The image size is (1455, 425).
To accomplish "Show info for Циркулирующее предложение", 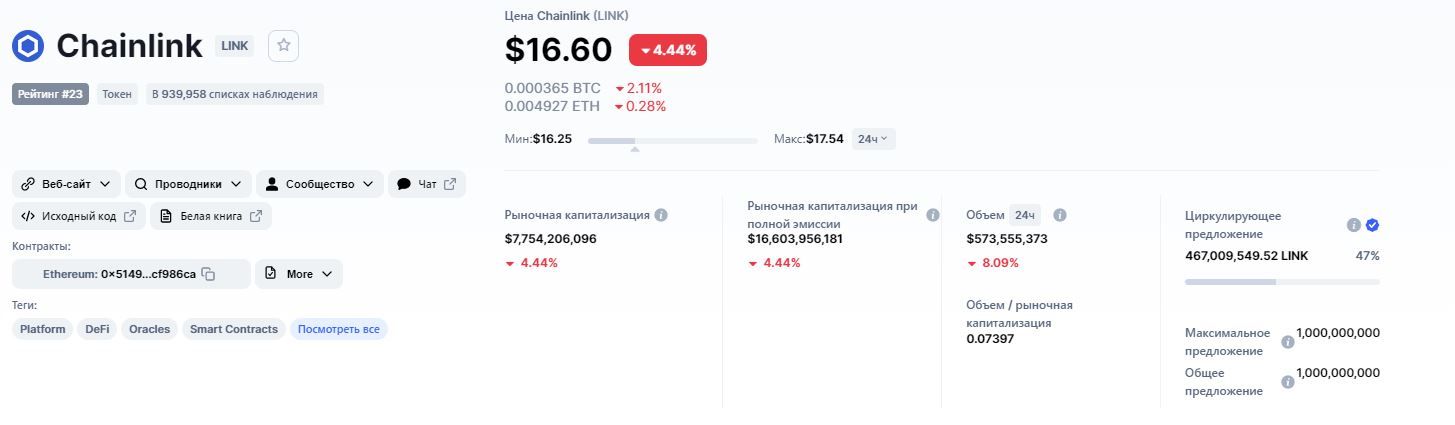I will 1353,225.
